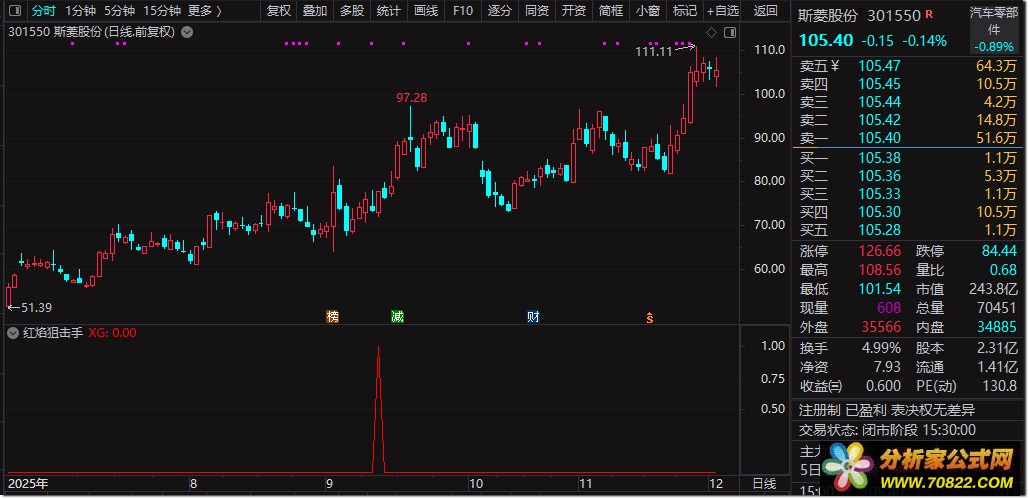
Task: Click the PE(动) value 130.8
Action: point(998,386)
